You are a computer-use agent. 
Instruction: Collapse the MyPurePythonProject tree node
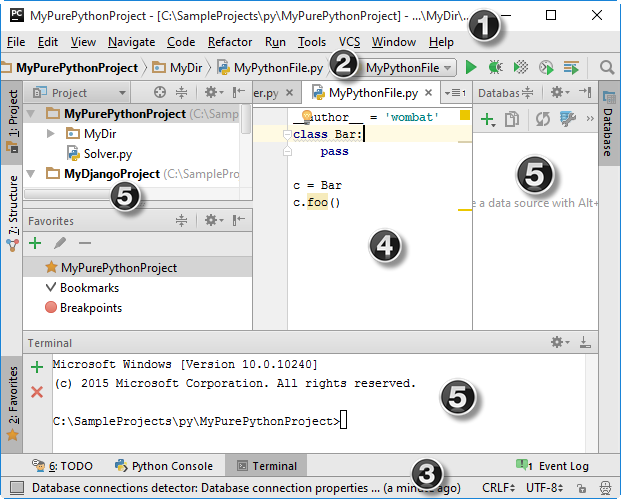pyautogui.click(x=31, y=114)
